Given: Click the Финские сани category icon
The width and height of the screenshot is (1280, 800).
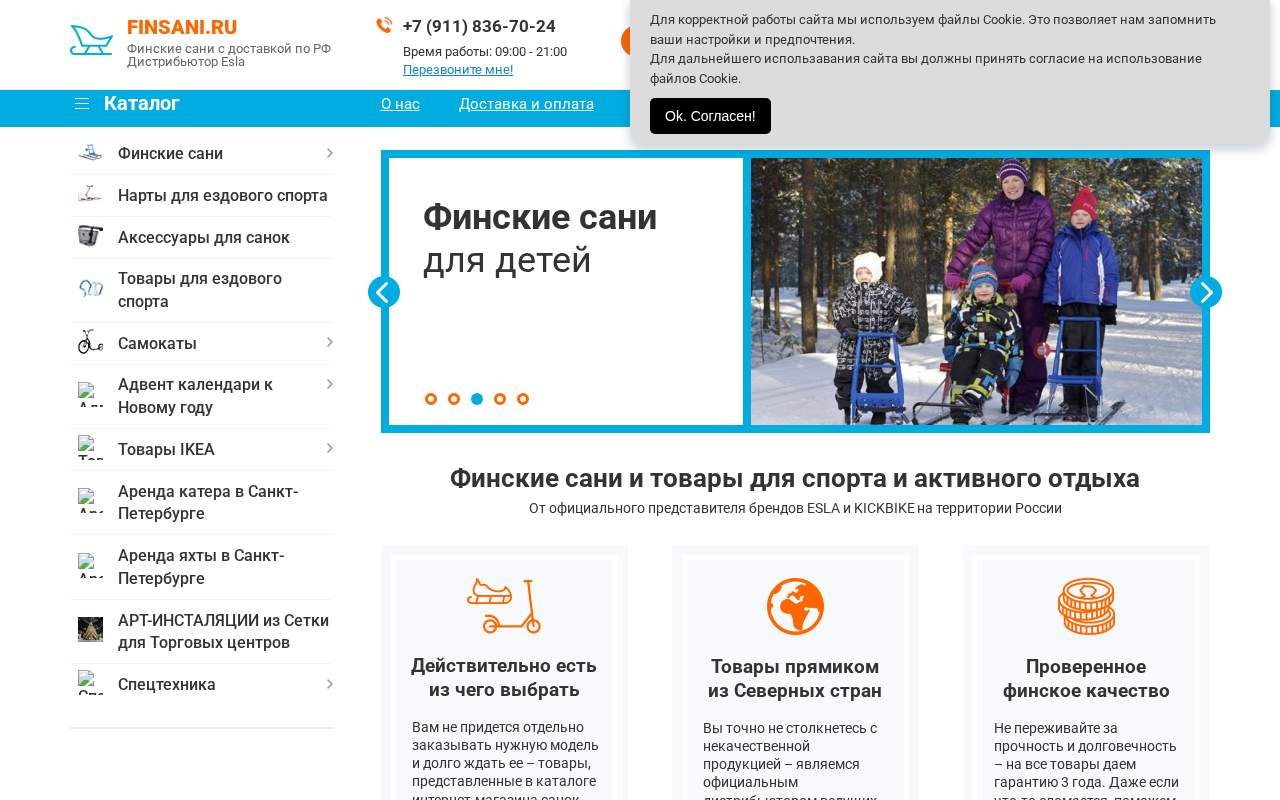Looking at the screenshot, I should tap(90, 153).
